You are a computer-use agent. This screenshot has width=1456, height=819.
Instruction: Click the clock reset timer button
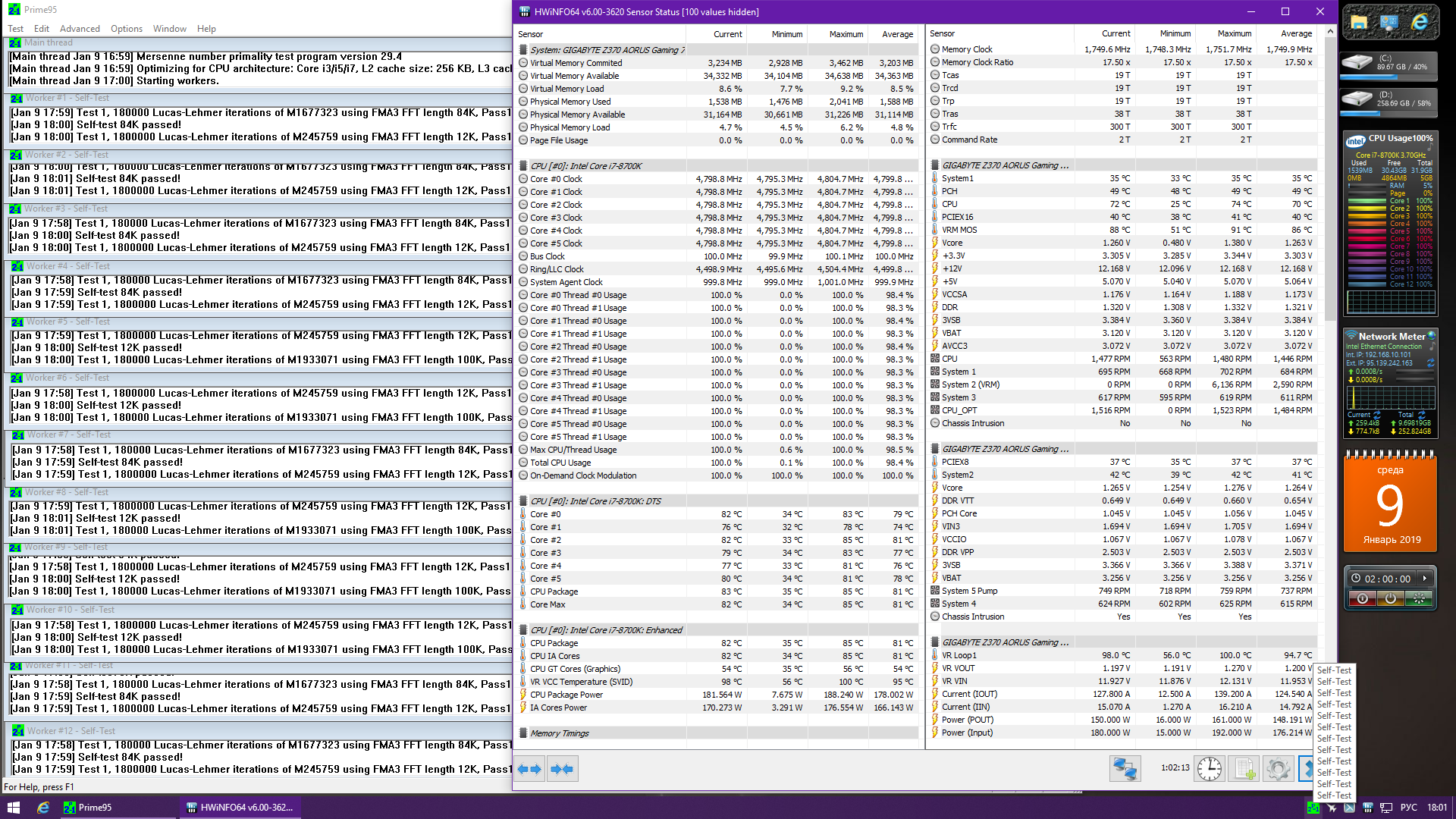(x=1209, y=769)
